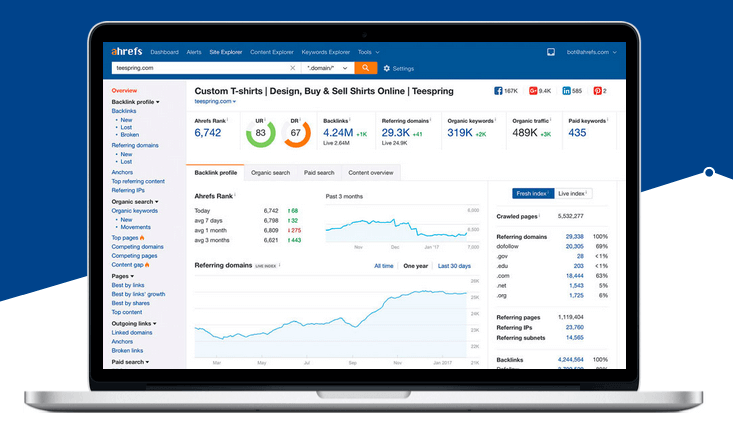Click the 435 paid keywords value
This screenshot has width=733, height=429.
click(577, 133)
